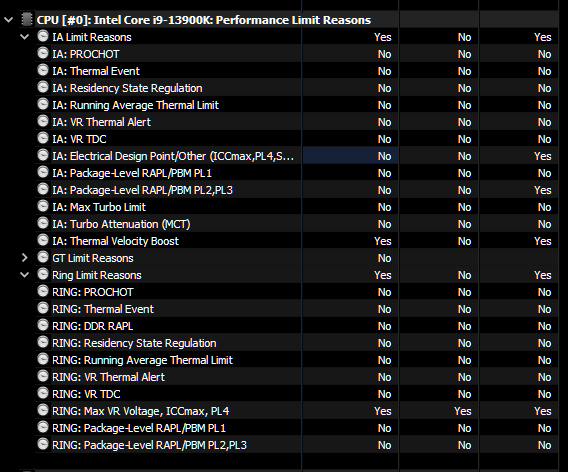Select the IA: Thermal Event row label
The image size is (568, 472).
point(96,71)
